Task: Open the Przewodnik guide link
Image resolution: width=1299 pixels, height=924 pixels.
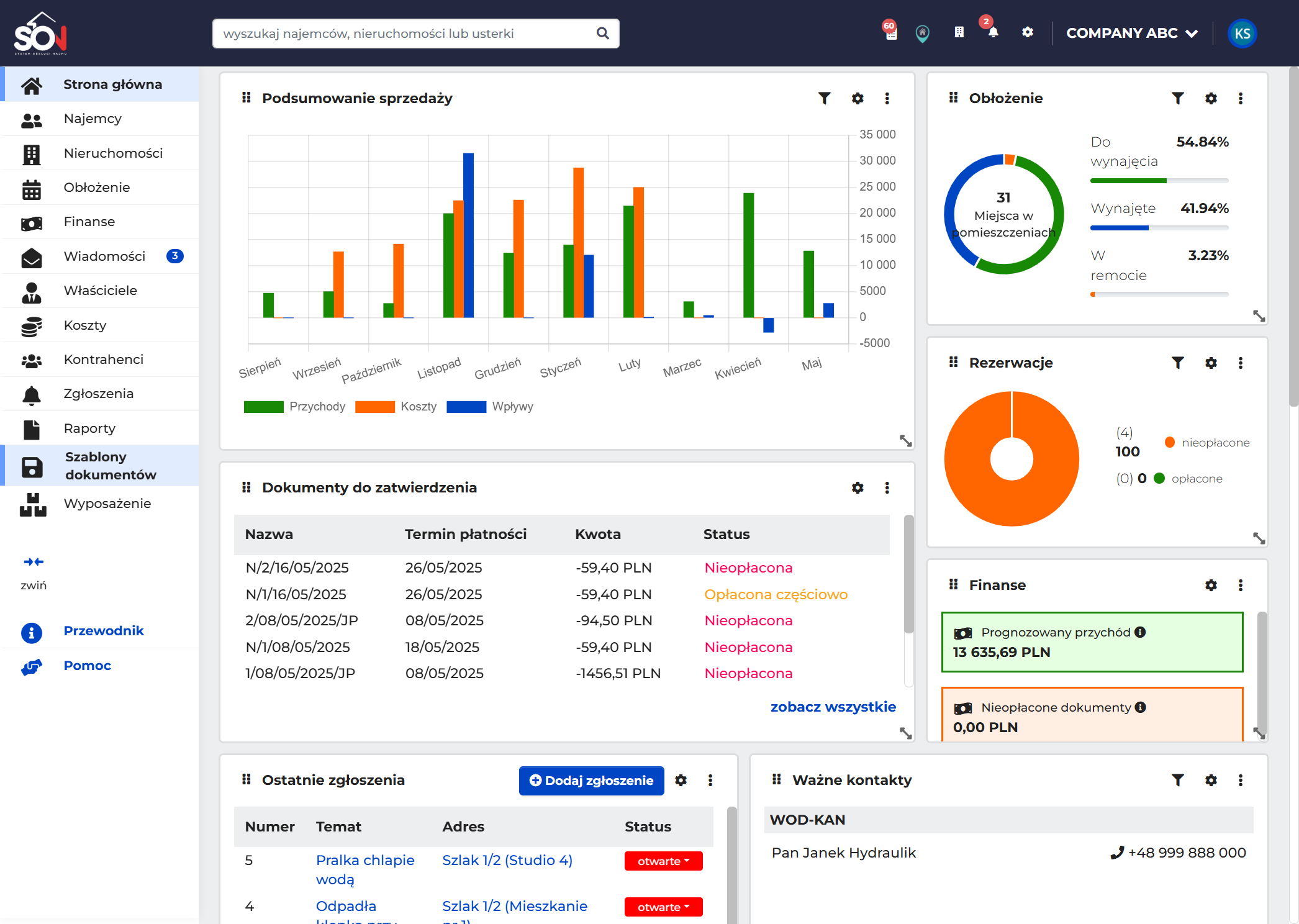Action: [x=104, y=631]
